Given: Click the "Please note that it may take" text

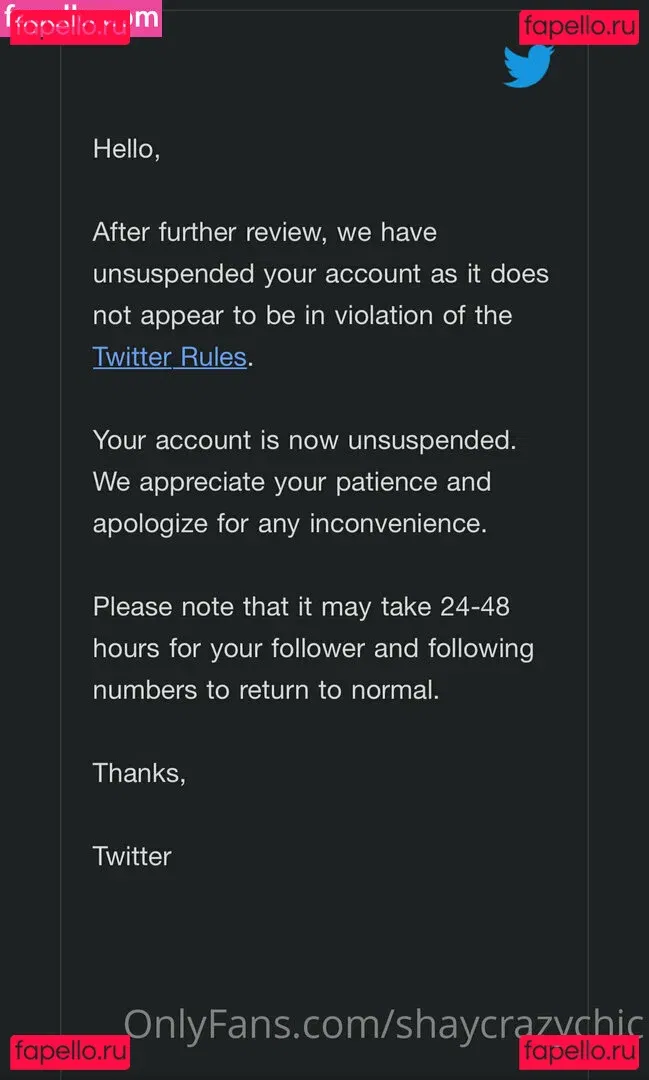Looking at the screenshot, I should click(262, 607).
